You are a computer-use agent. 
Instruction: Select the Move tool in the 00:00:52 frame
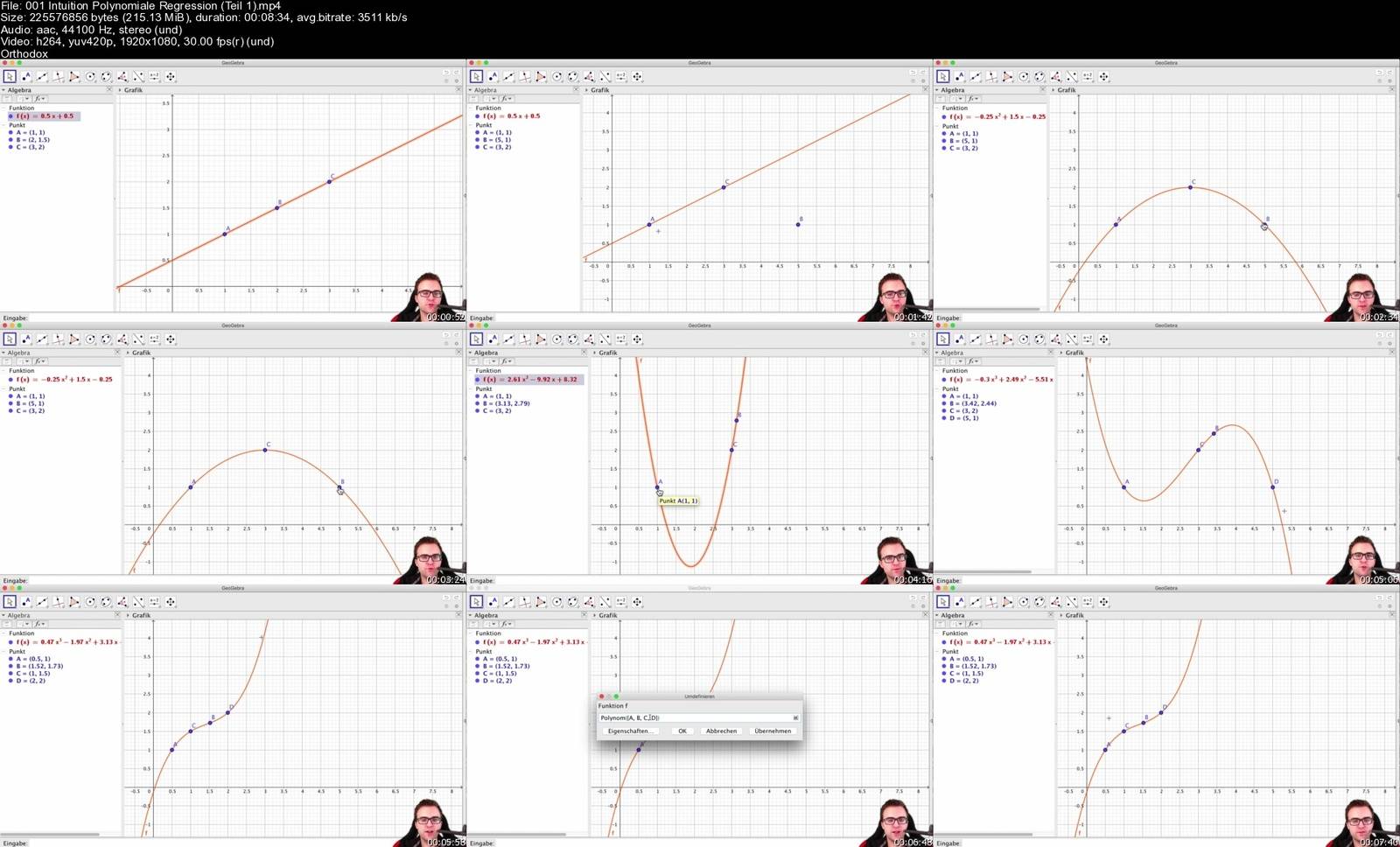10,77
